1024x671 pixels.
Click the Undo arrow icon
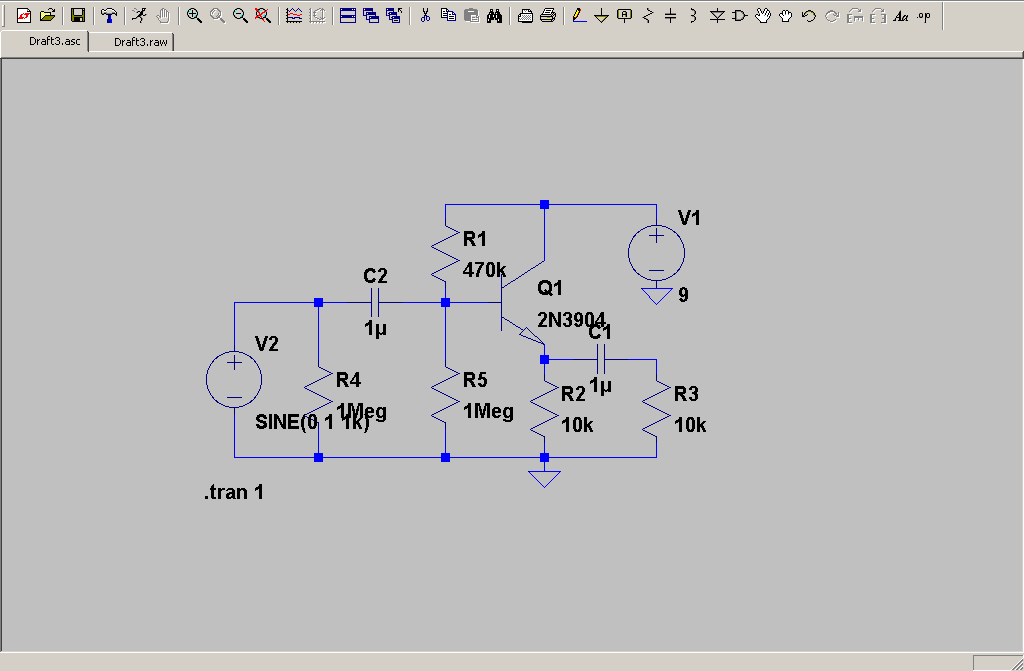point(809,15)
